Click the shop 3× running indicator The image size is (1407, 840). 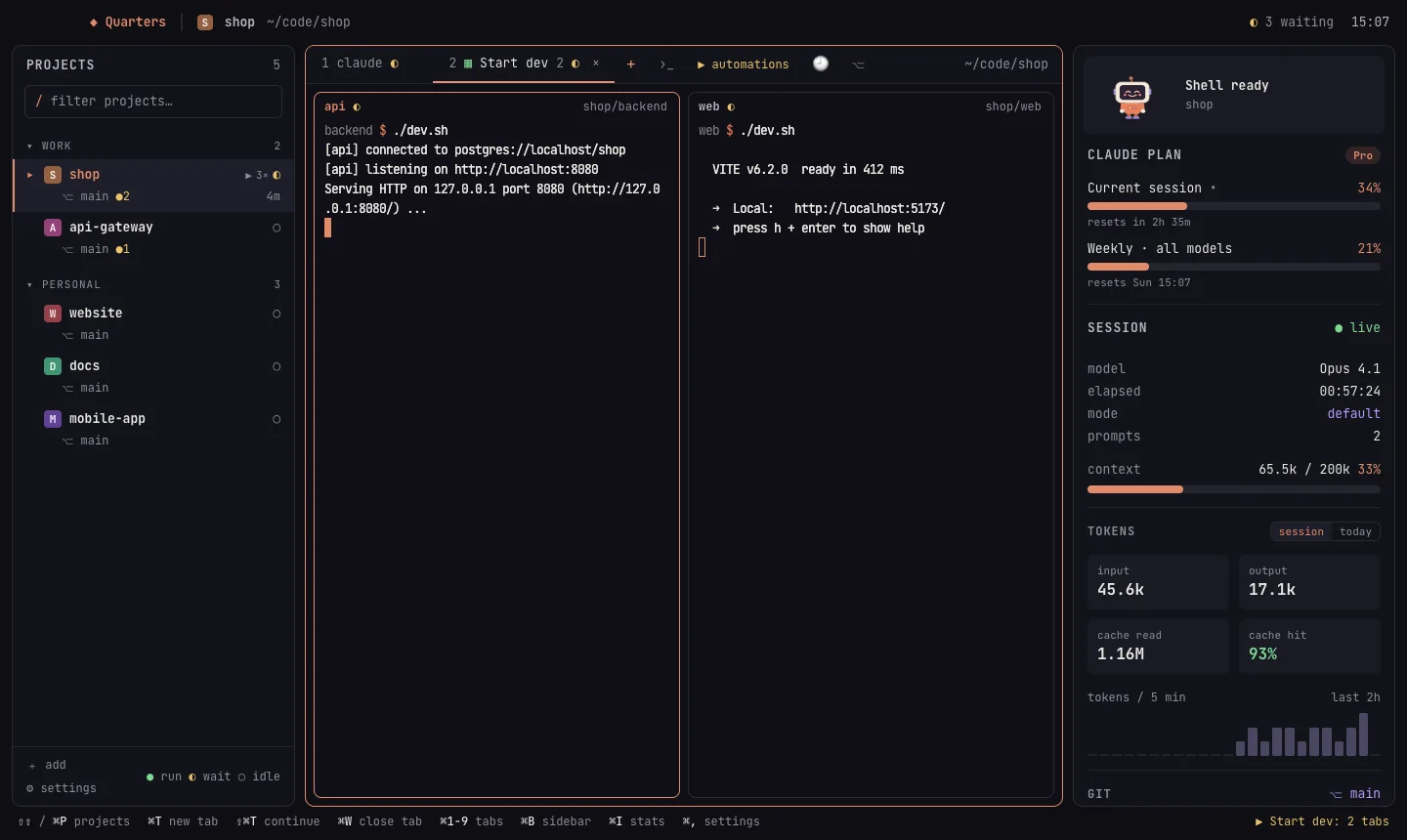click(256, 176)
